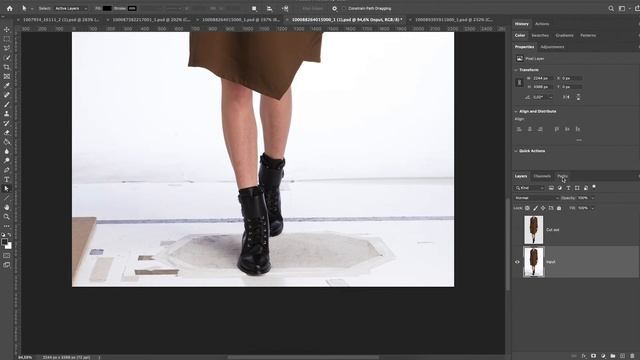Select the Spot Healing Brush tool
Image resolution: width=640 pixels, height=360 pixels.
tap(7, 95)
